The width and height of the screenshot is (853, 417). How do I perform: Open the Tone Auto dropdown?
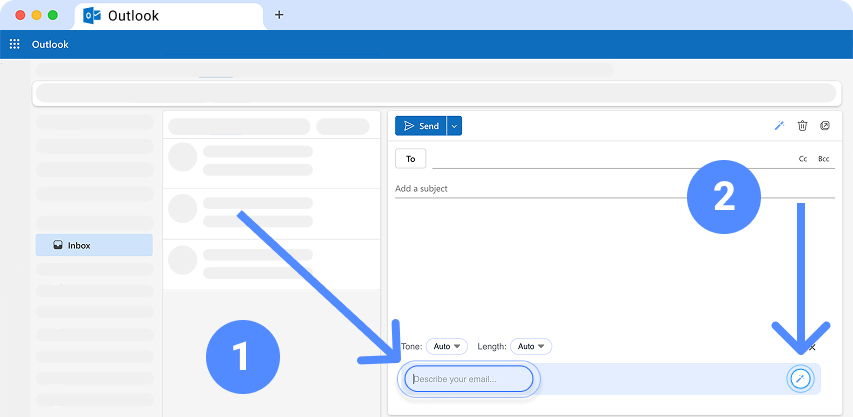coord(447,346)
